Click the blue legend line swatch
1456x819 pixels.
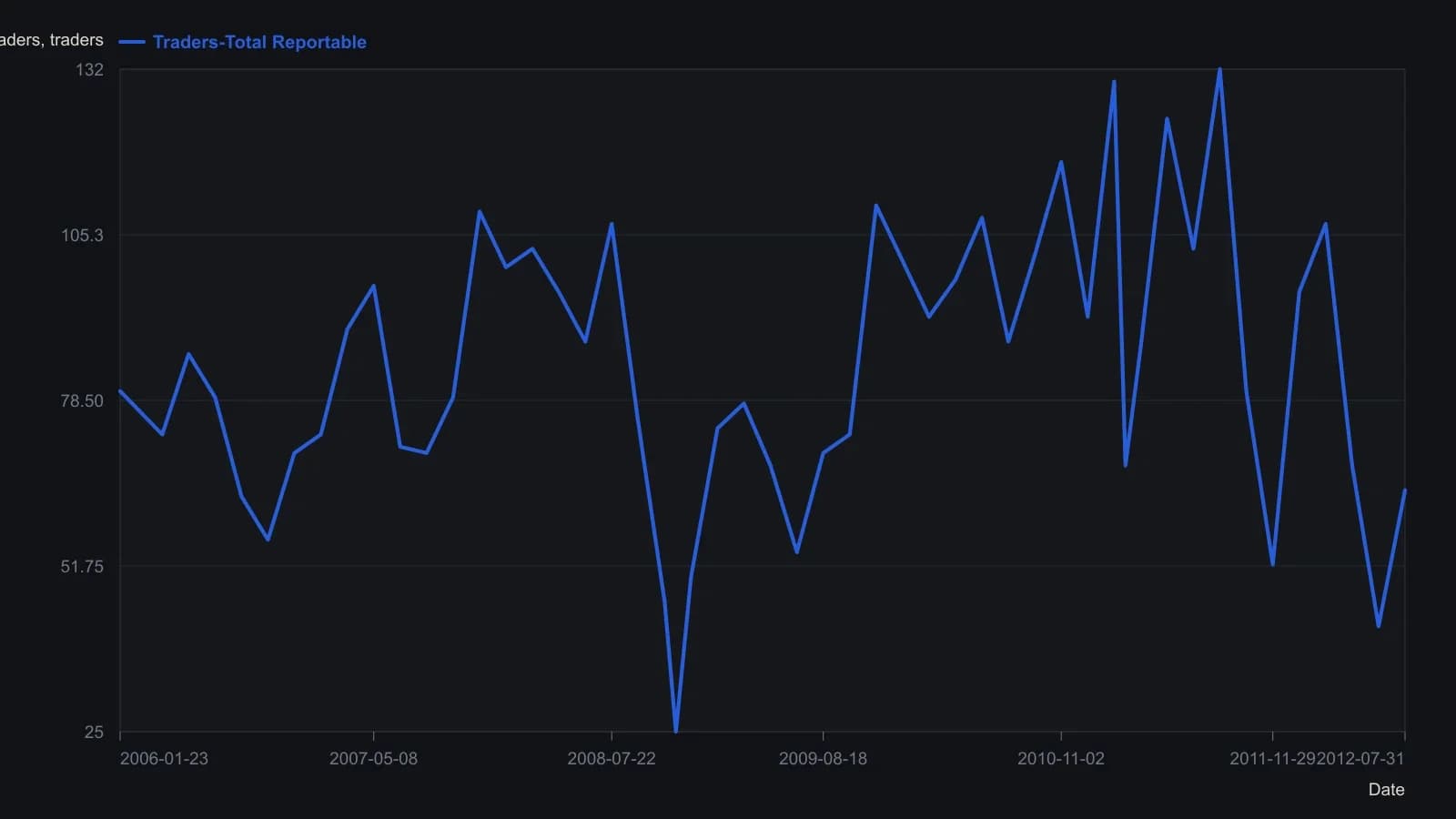click(132, 42)
